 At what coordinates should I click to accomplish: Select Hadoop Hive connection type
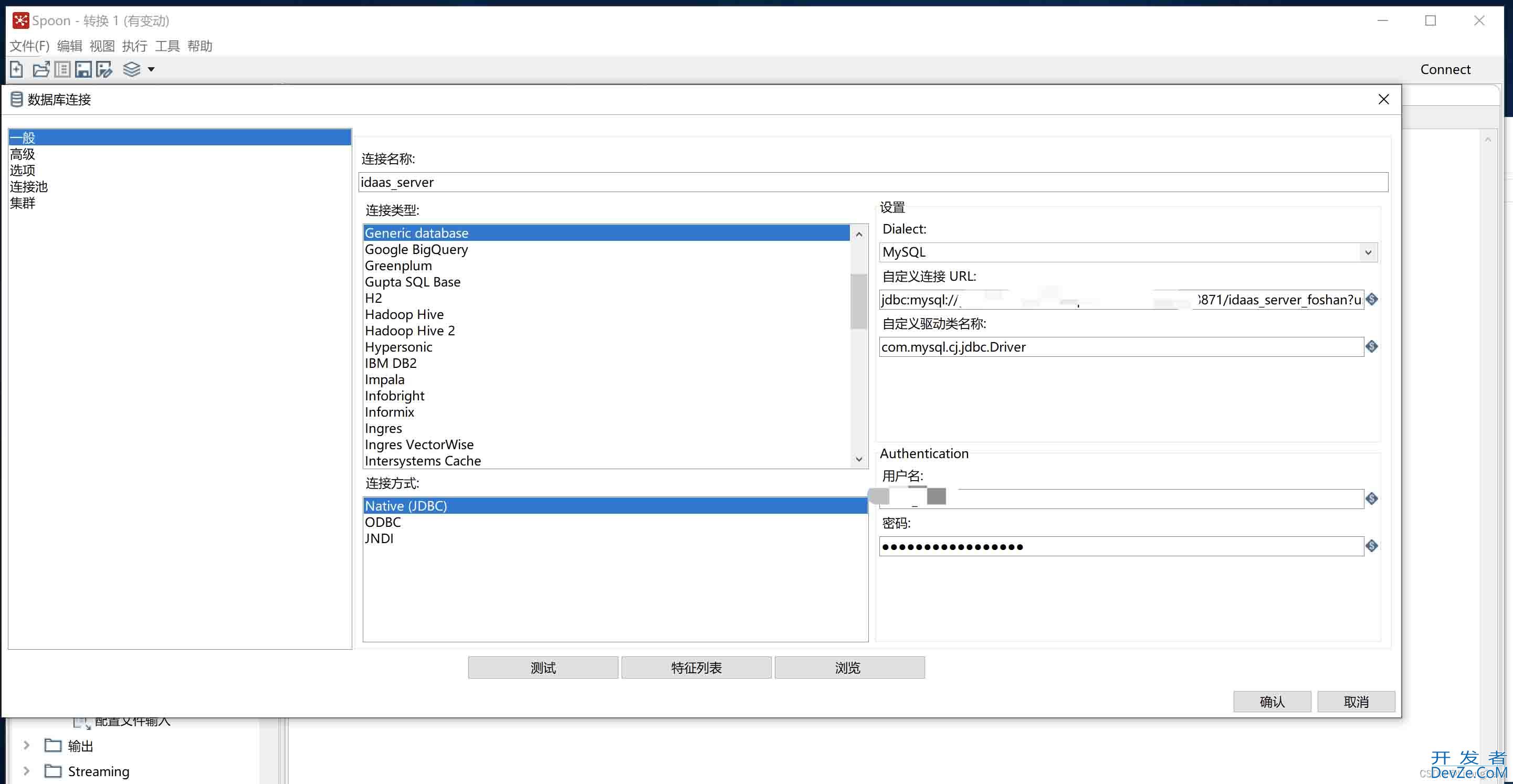(x=606, y=315)
